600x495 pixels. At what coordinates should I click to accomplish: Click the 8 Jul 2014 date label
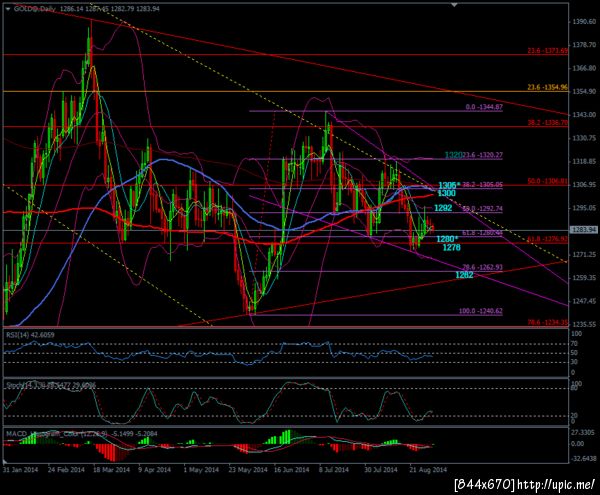coord(334,470)
